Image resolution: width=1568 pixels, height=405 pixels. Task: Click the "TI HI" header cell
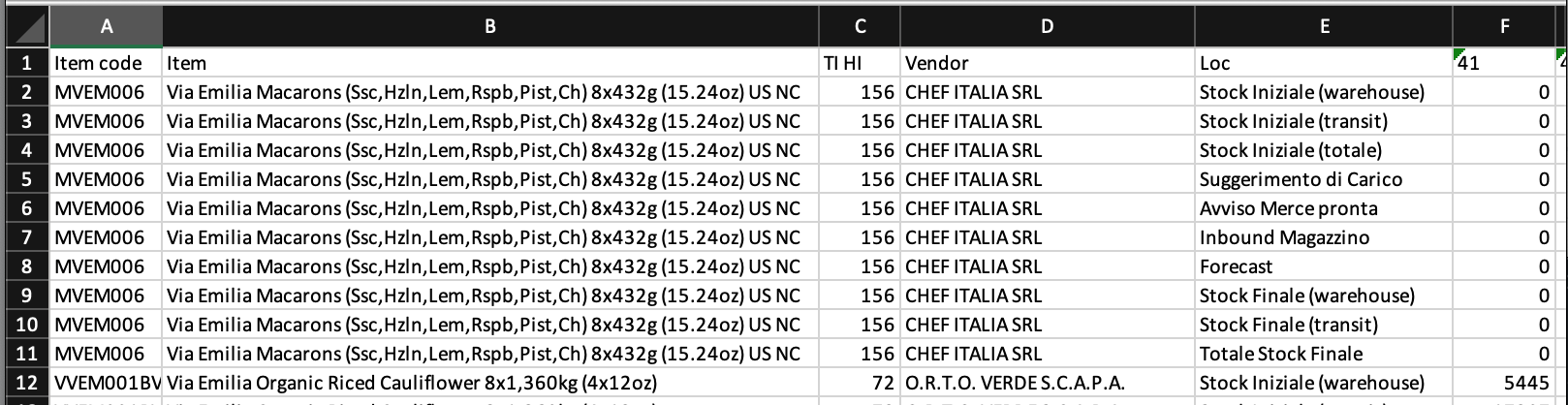coord(860,63)
